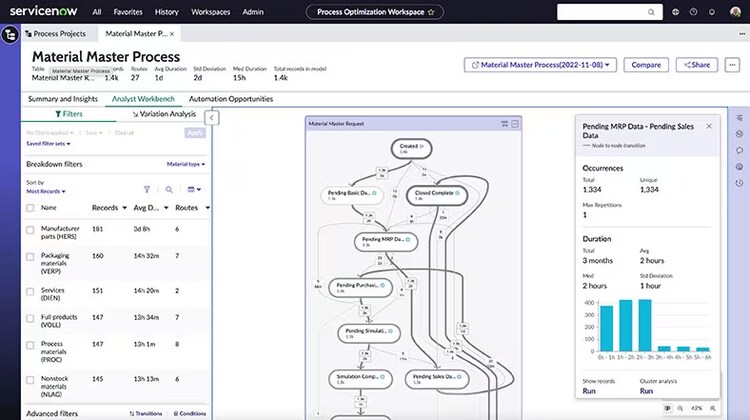Open the Favorites menu
Screen dimensions: 750x420
[x=128, y=12]
